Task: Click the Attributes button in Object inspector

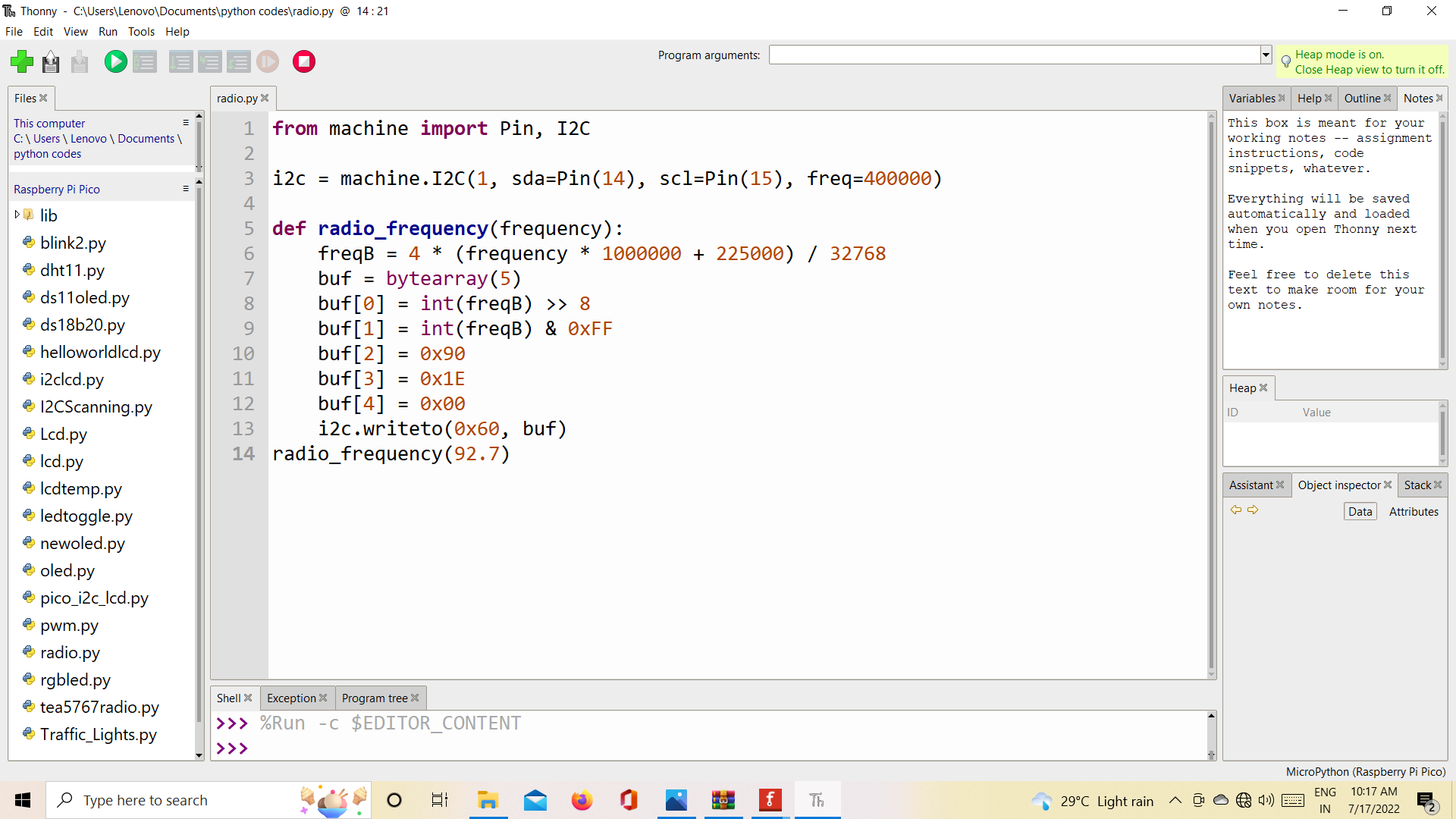Action: point(1414,512)
